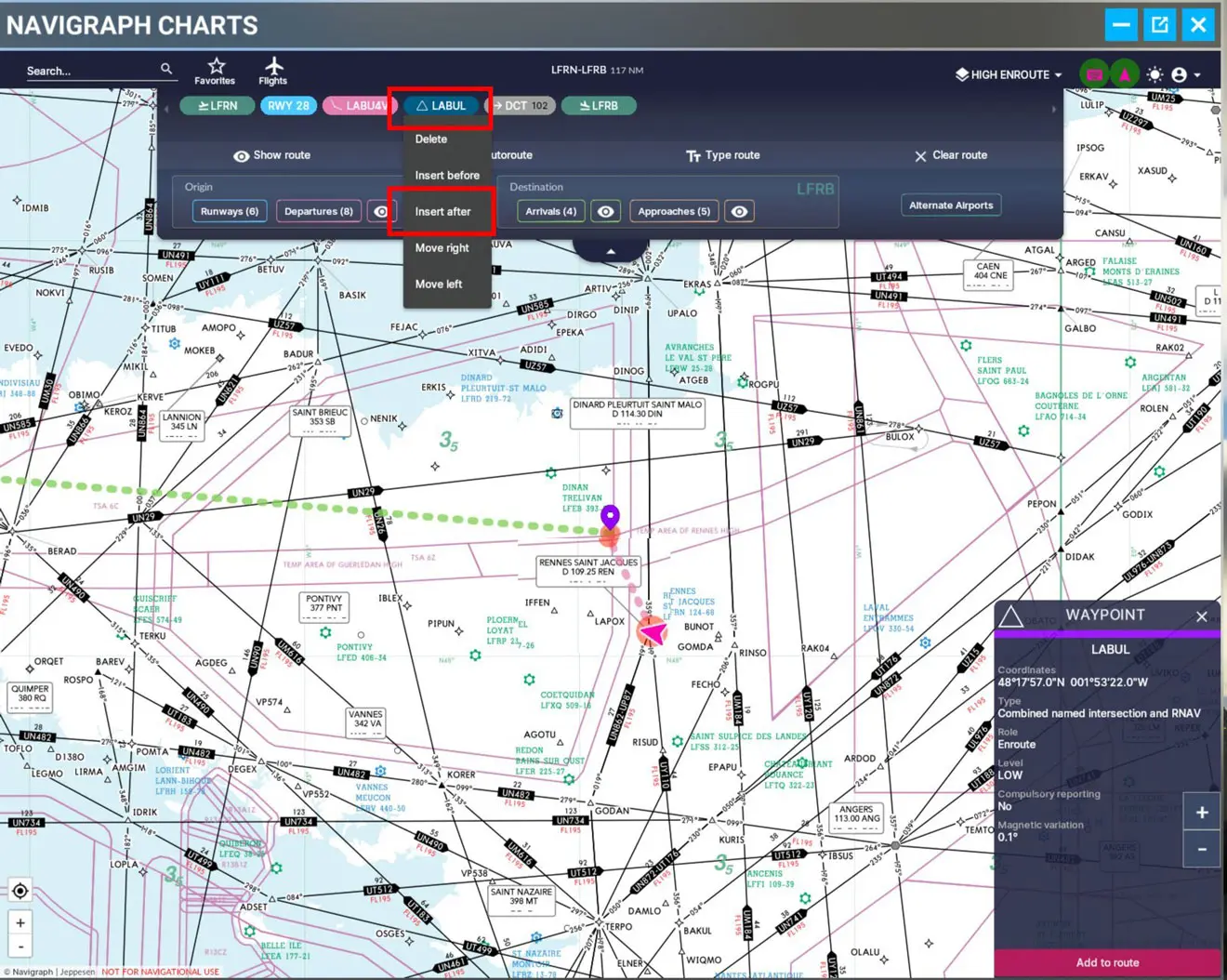1227x980 pixels.
Task: Select the LFRB destination chip
Action: pyautogui.click(x=599, y=106)
